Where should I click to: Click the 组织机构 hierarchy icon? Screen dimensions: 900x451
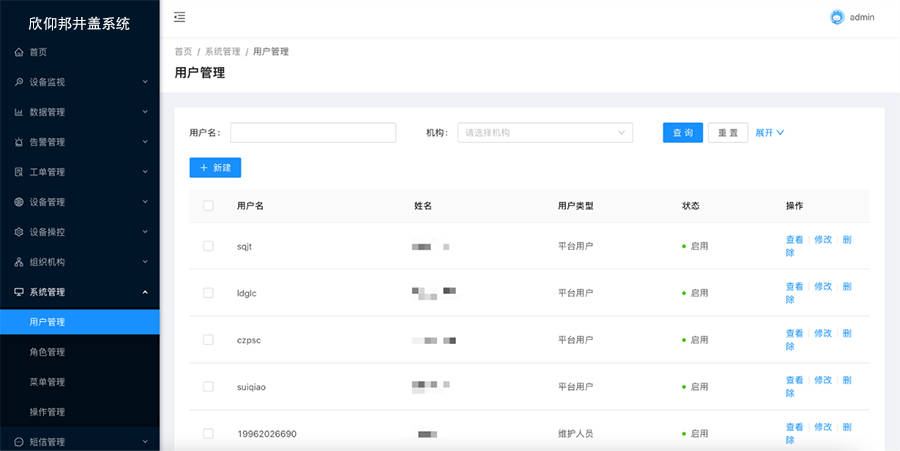tap(19, 262)
